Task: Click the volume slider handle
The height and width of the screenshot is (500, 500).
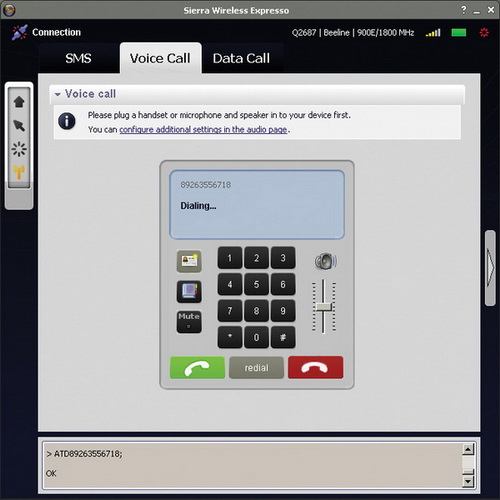Action: [324, 307]
